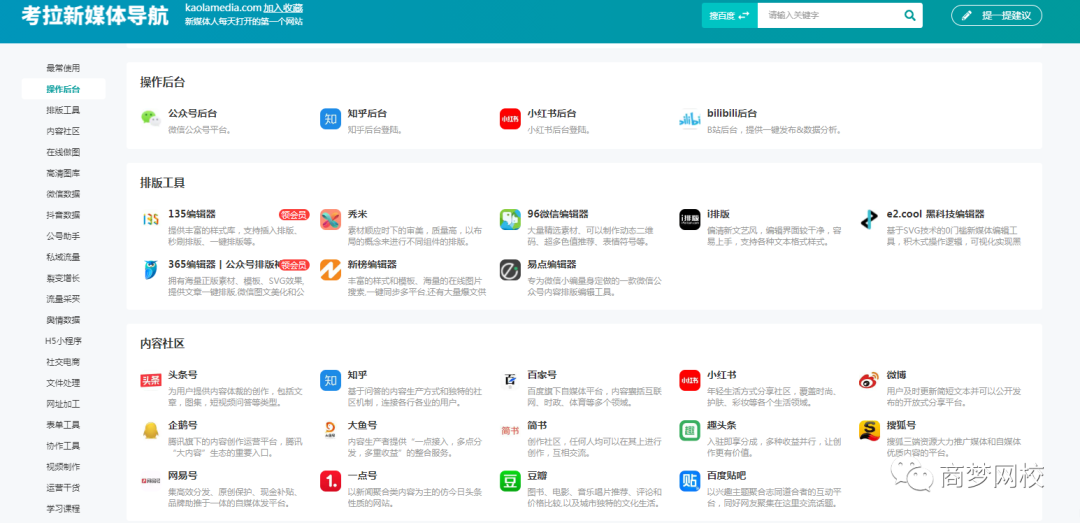Open the 豆瓣 green icon
The image size is (1080, 523).
tap(510, 481)
